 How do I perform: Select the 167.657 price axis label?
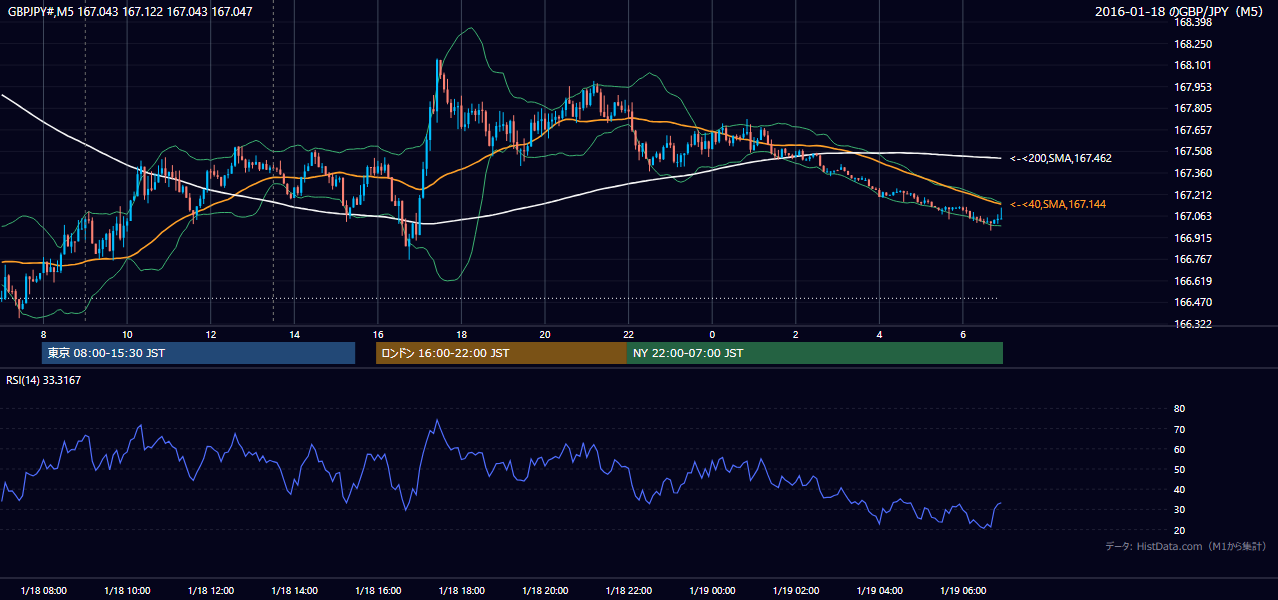click(x=1193, y=130)
